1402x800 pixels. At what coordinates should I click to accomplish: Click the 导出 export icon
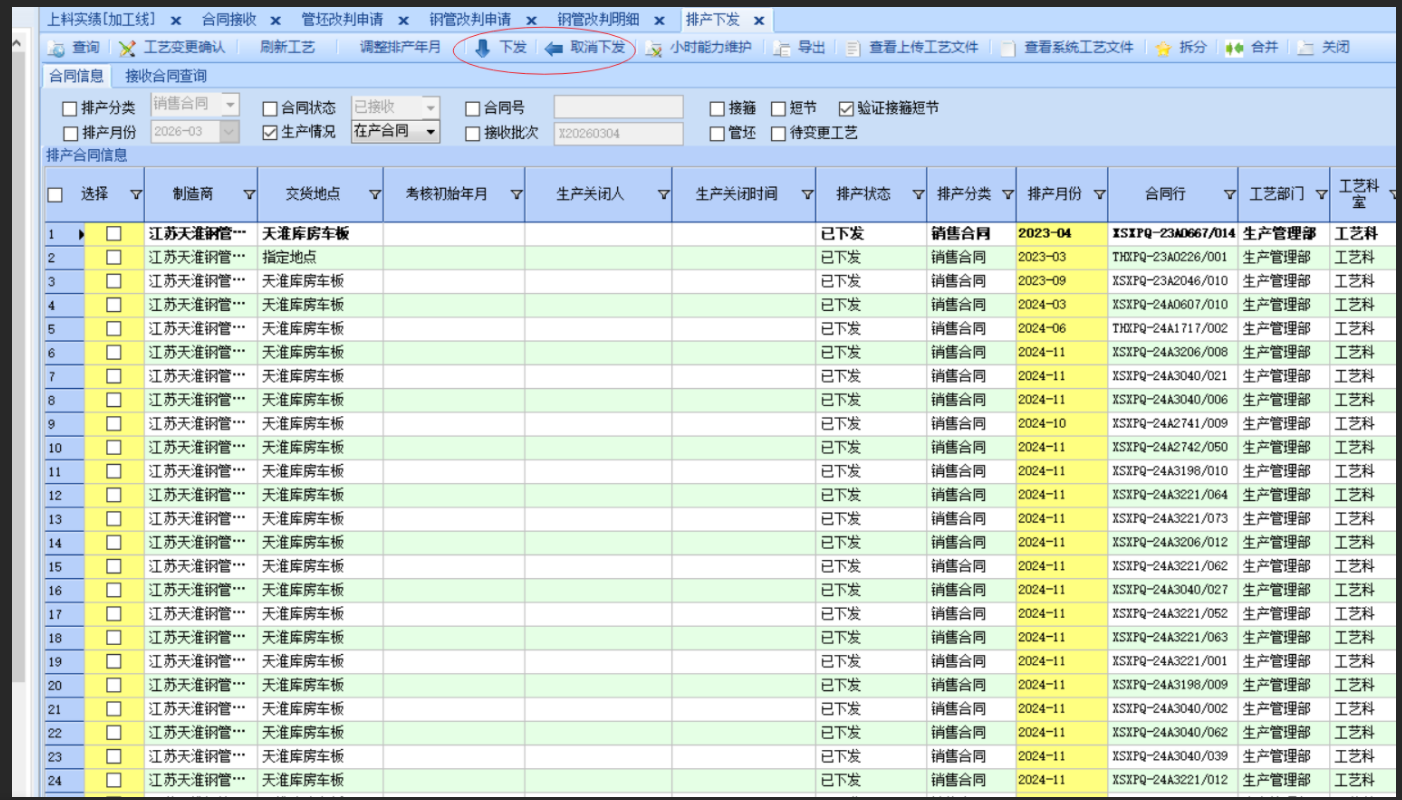coord(782,48)
